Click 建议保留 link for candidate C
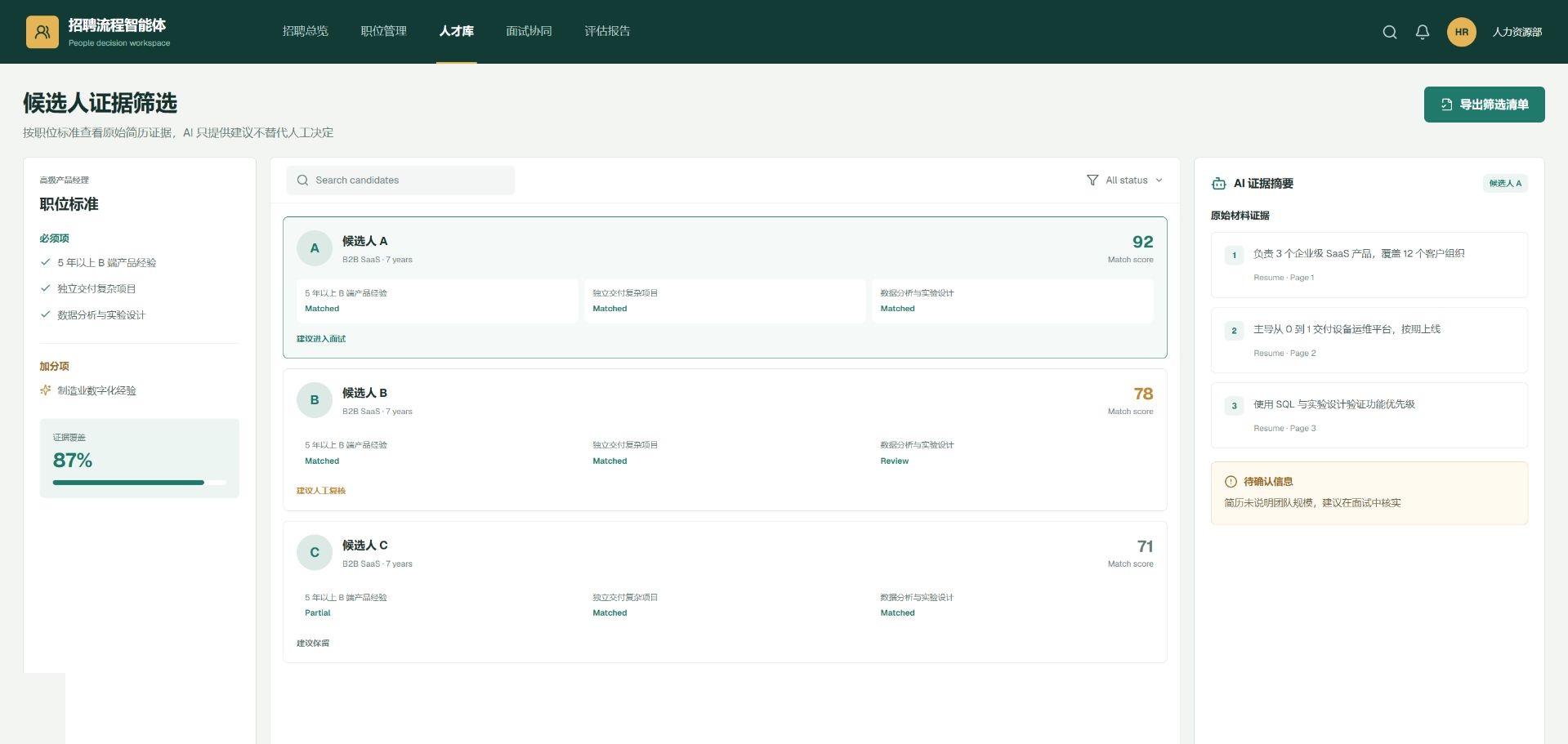Screen dimensions: 1568x744 pyautogui.click(x=313, y=644)
